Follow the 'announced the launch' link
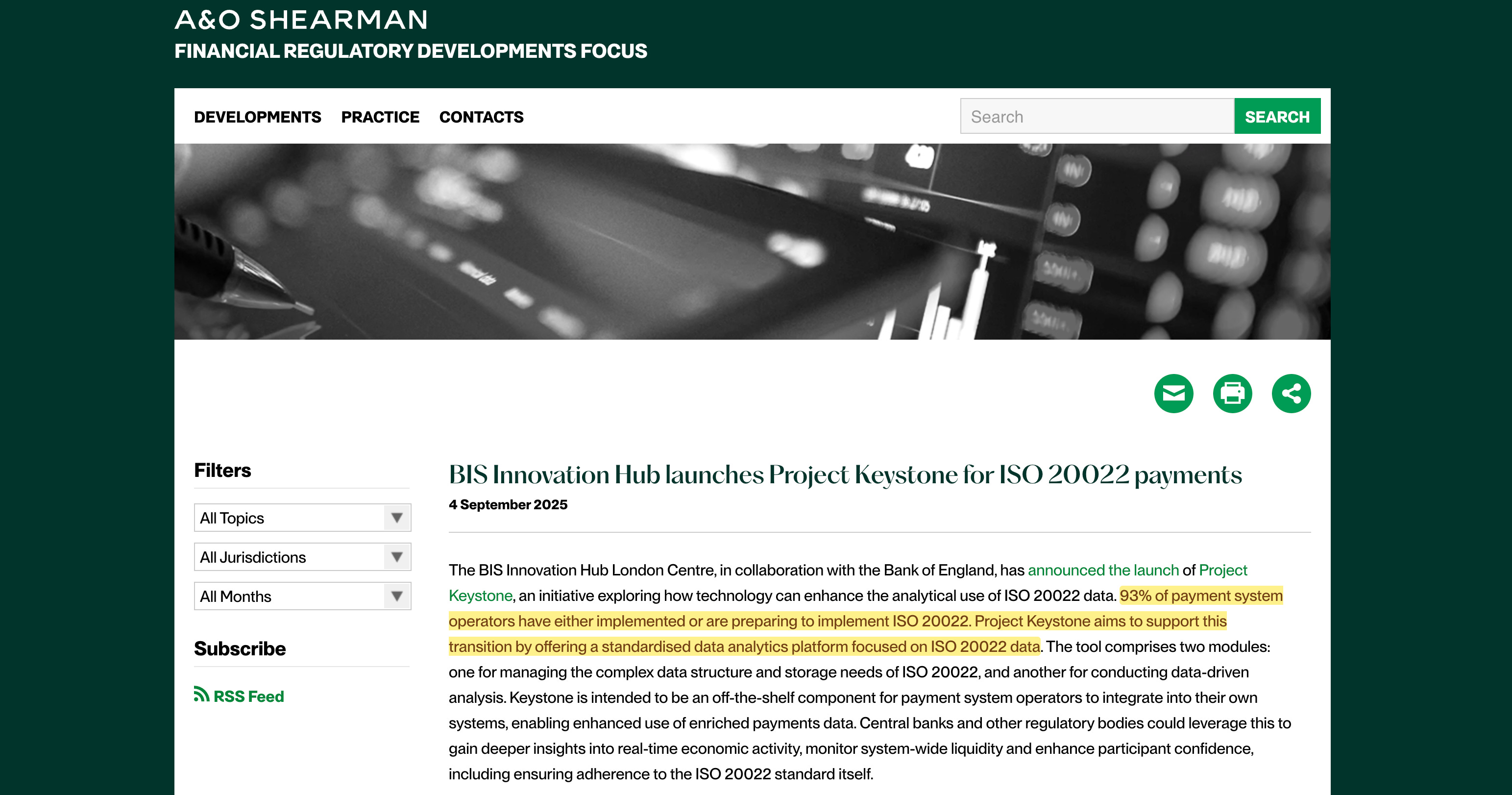This screenshot has width=1512, height=795. pos(1103,570)
